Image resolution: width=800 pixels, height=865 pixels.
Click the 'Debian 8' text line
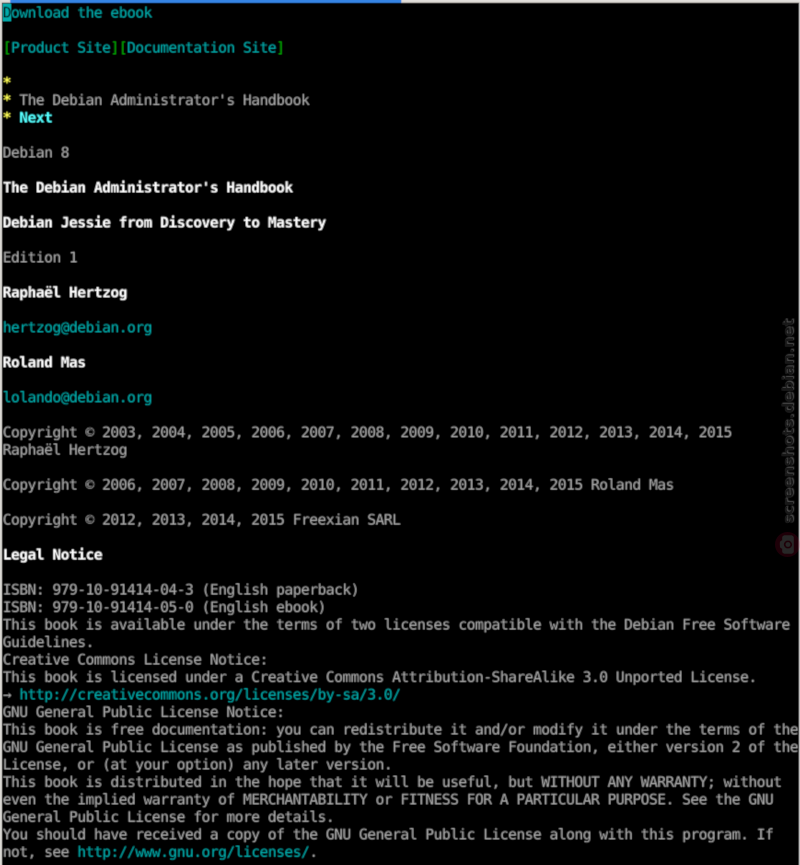click(x=36, y=152)
